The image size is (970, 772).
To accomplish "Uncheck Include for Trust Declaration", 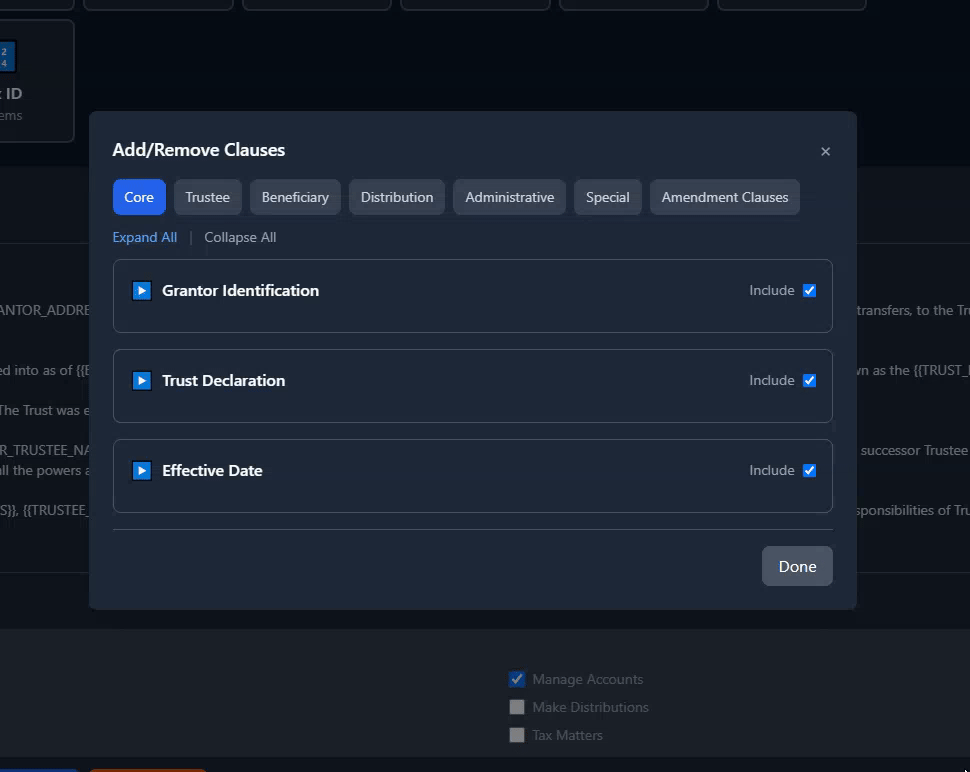I will tap(809, 380).
